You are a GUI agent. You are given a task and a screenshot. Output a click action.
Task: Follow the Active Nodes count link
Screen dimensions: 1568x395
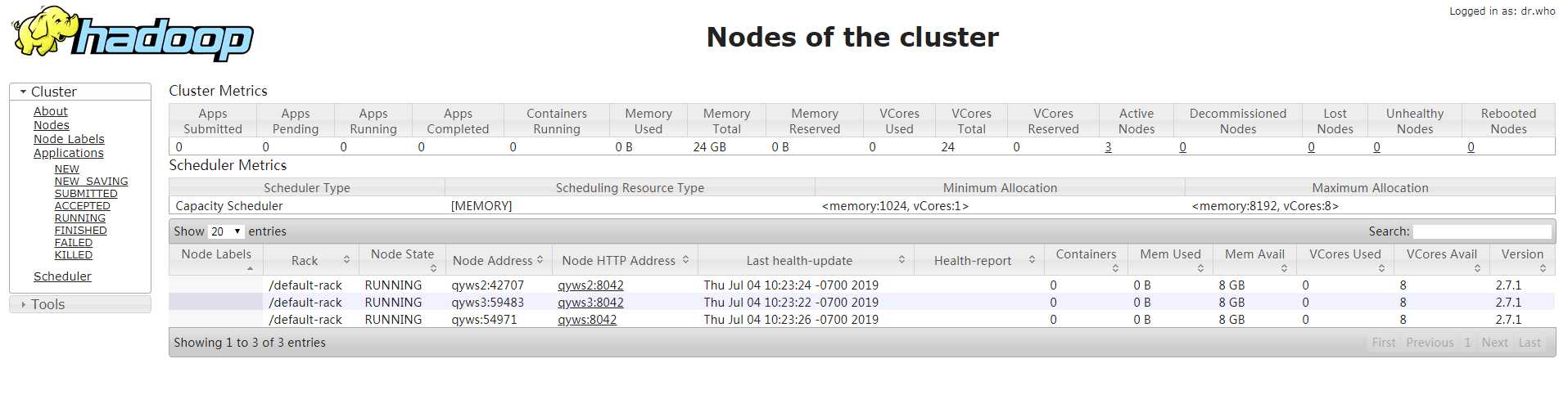click(x=1108, y=147)
